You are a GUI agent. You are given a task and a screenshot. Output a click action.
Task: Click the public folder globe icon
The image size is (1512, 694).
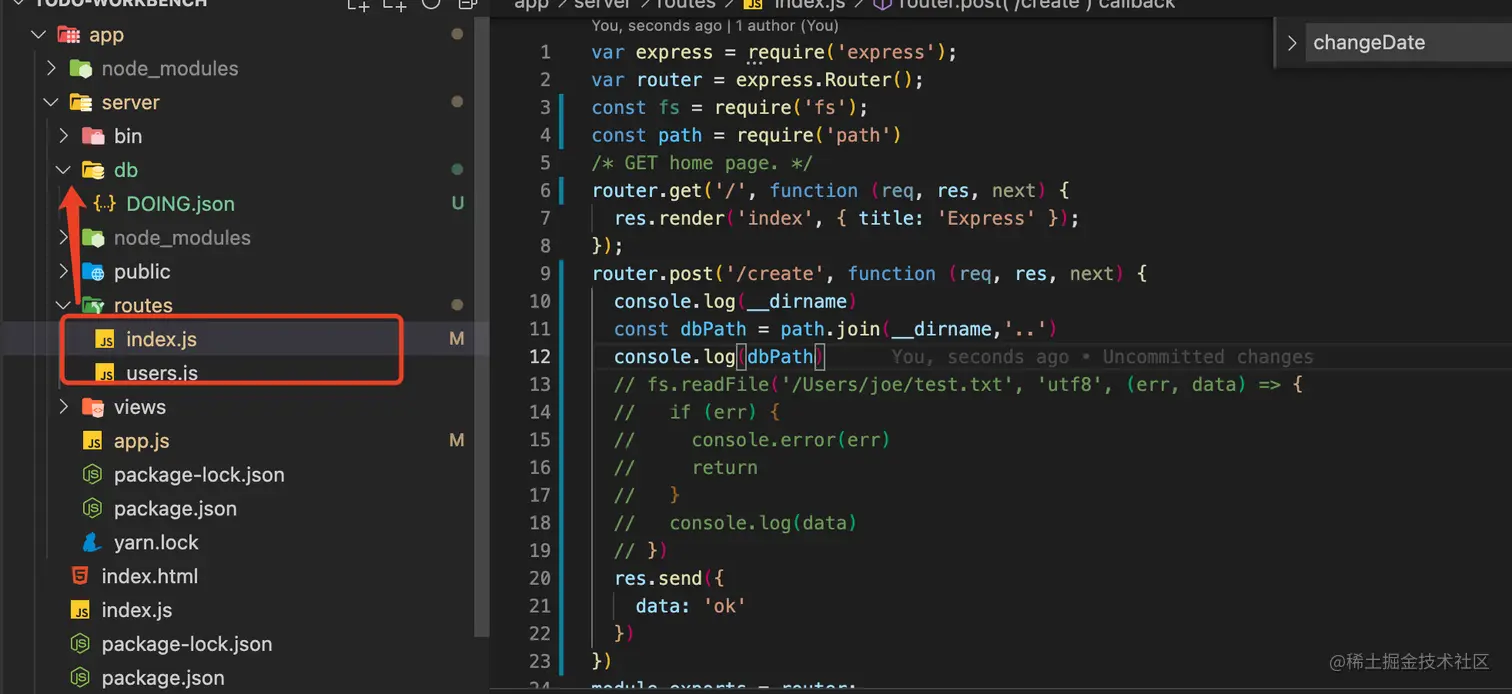[x=93, y=272]
